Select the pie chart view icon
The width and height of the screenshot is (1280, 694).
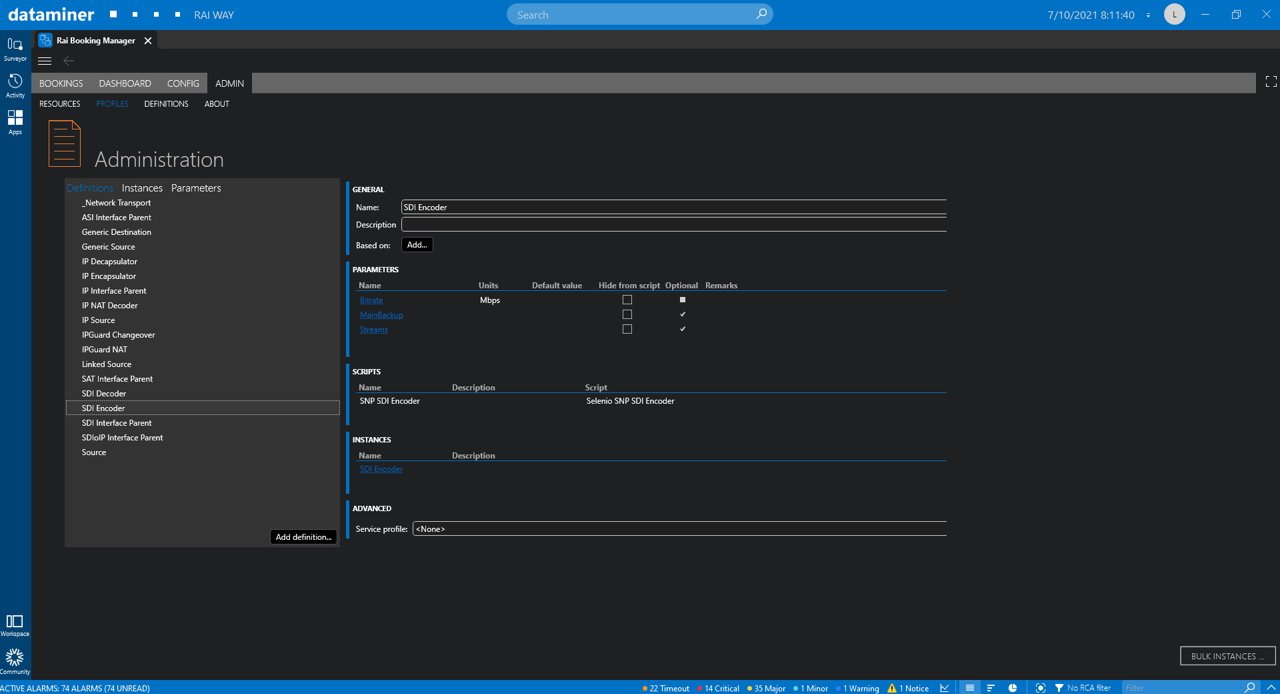(1013, 688)
